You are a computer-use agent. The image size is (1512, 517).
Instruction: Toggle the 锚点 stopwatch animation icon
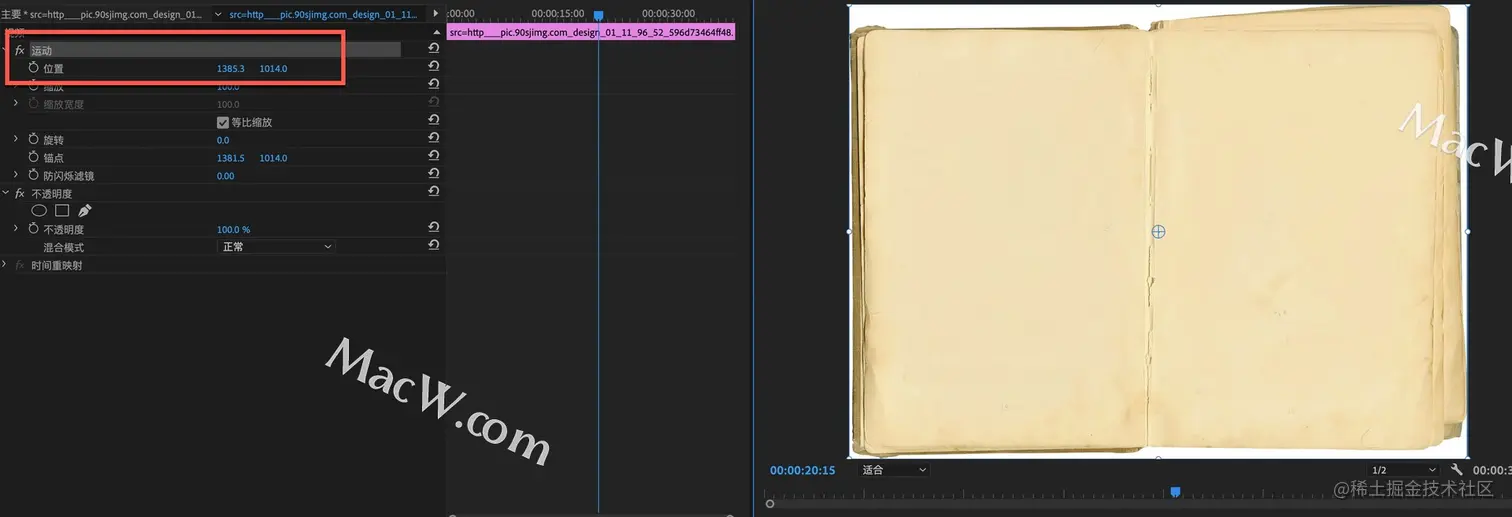(x=33, y=158)
